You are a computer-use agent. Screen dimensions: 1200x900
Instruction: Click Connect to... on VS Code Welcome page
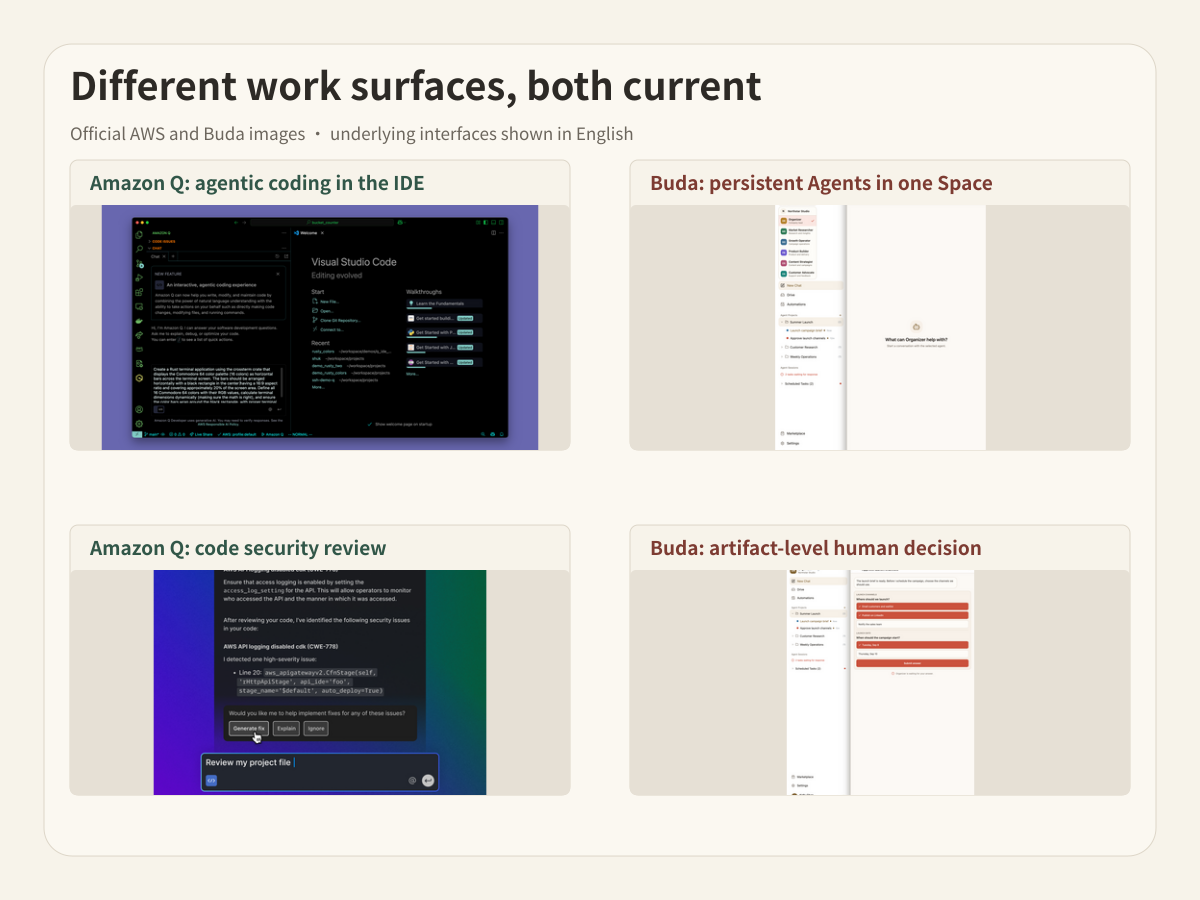click(328, 330)
